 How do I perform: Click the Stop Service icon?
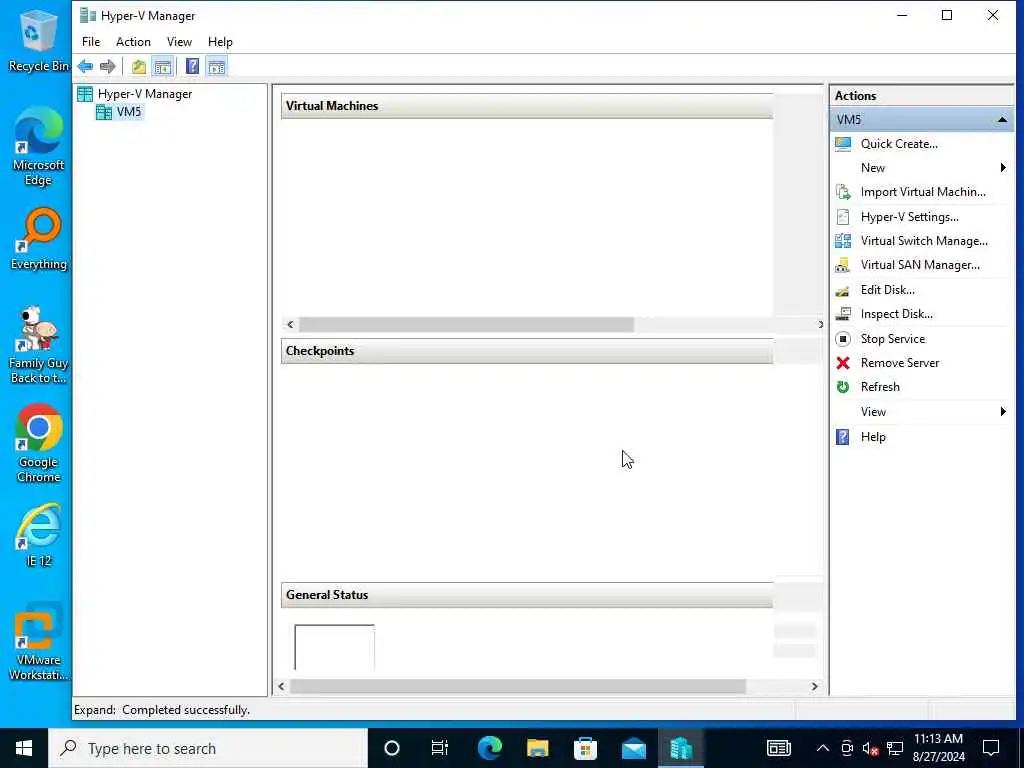click(843, 339)
